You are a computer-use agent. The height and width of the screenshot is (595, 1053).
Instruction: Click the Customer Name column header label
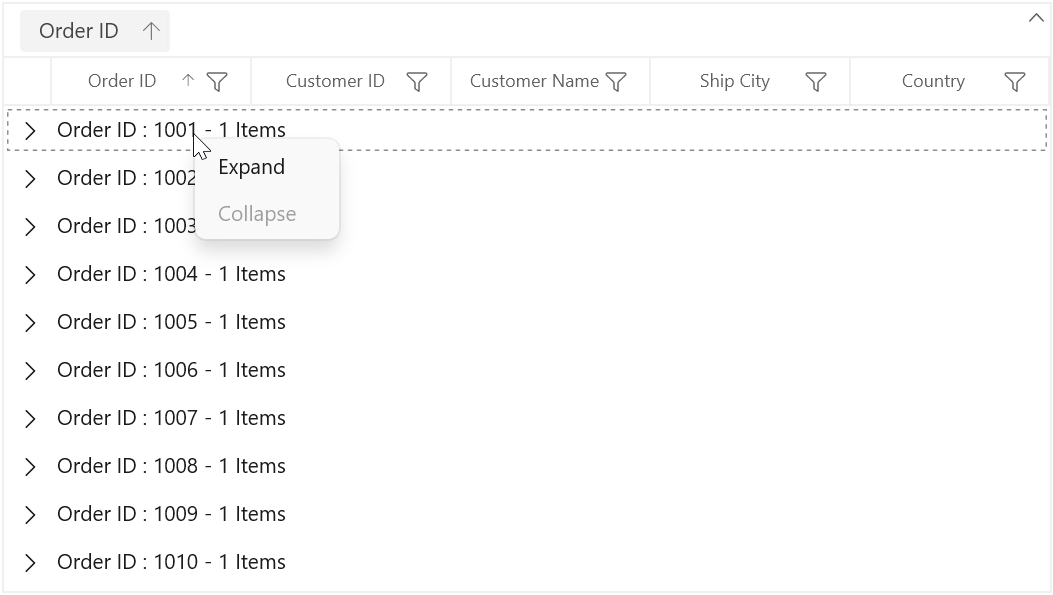pyautogui.click(x=534, y=81)
